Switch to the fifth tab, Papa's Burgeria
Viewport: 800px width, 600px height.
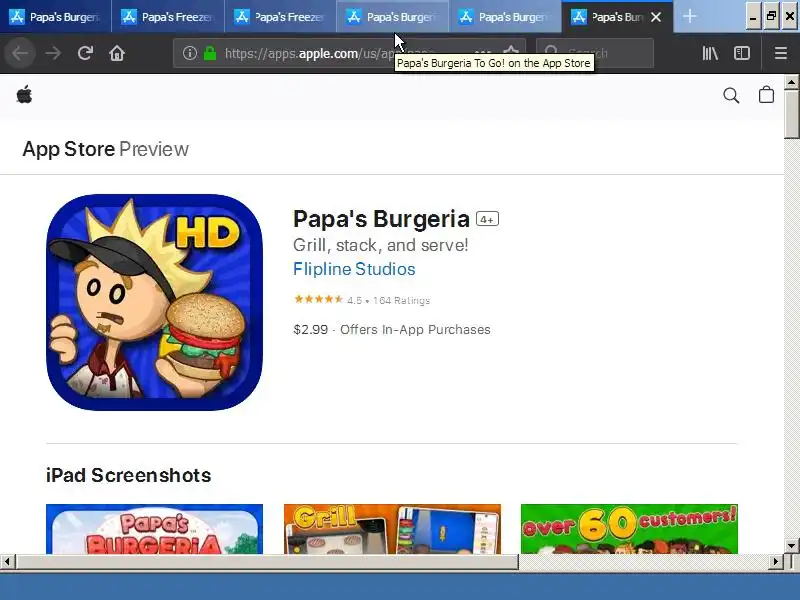point(505,17)
